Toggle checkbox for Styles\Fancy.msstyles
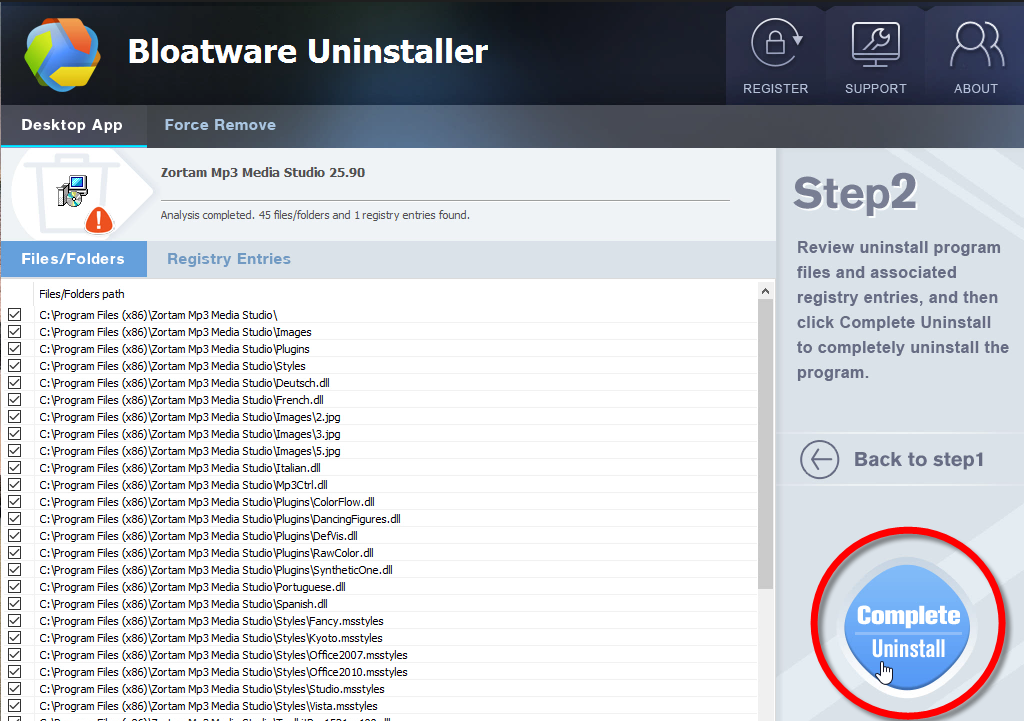This screenshot has width=1024, height=721. tap(14, 620)
